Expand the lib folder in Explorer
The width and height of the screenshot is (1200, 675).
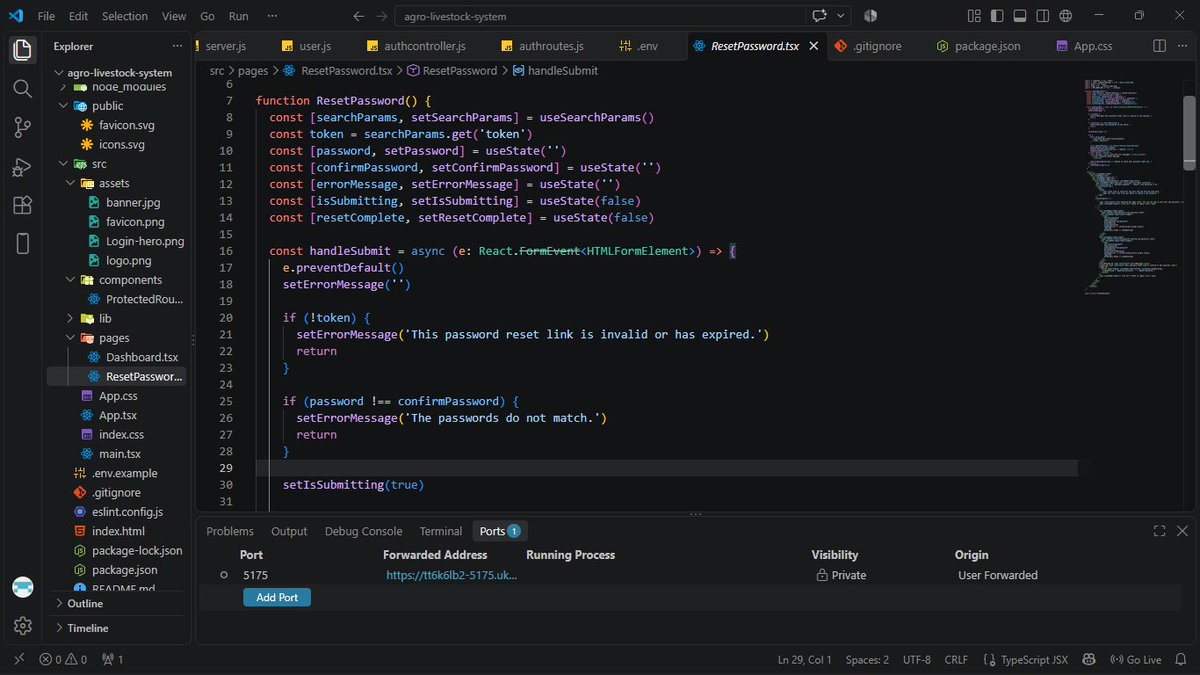tap(105, 319)
